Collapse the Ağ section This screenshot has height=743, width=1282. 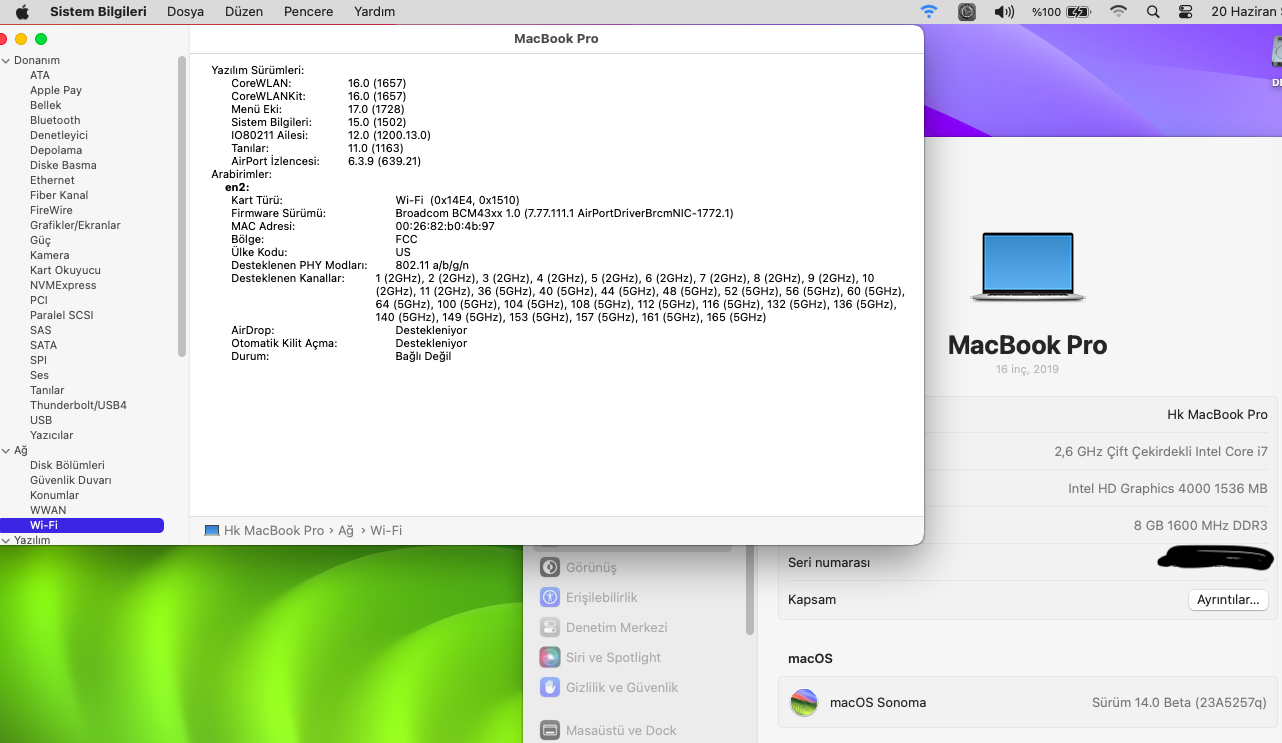pyautogui.click(x=6, y=450)
